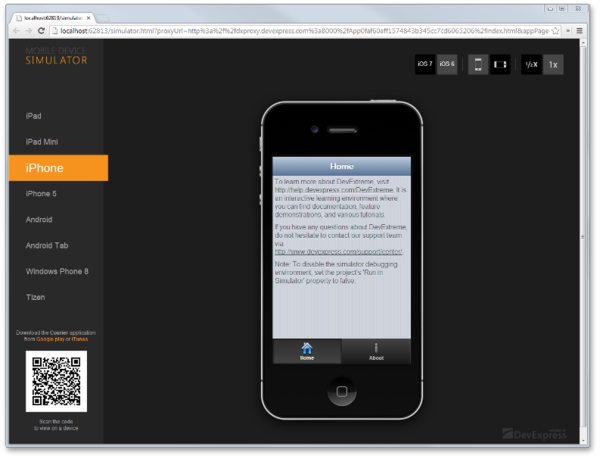
Task: Open the Google play download link
Action: tap(50, 339)
